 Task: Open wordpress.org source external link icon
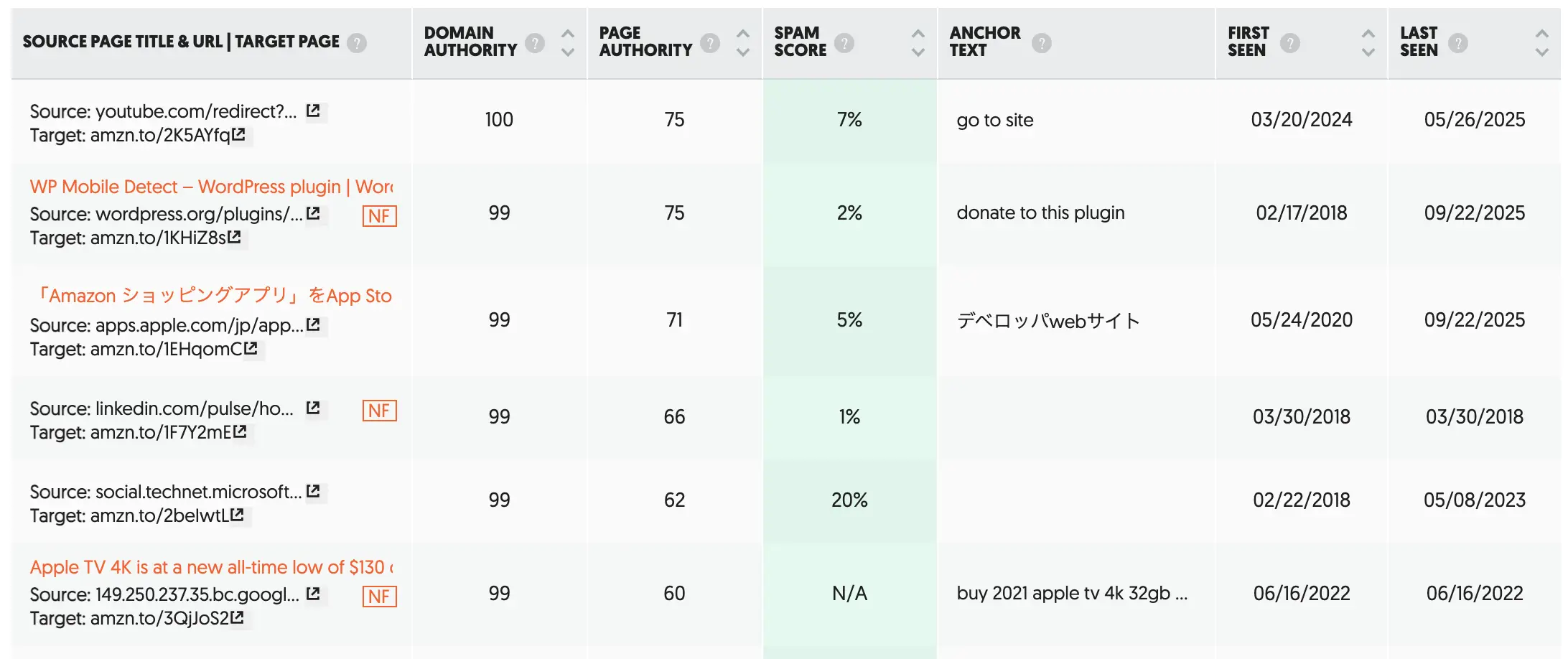(x=313, y=213)
